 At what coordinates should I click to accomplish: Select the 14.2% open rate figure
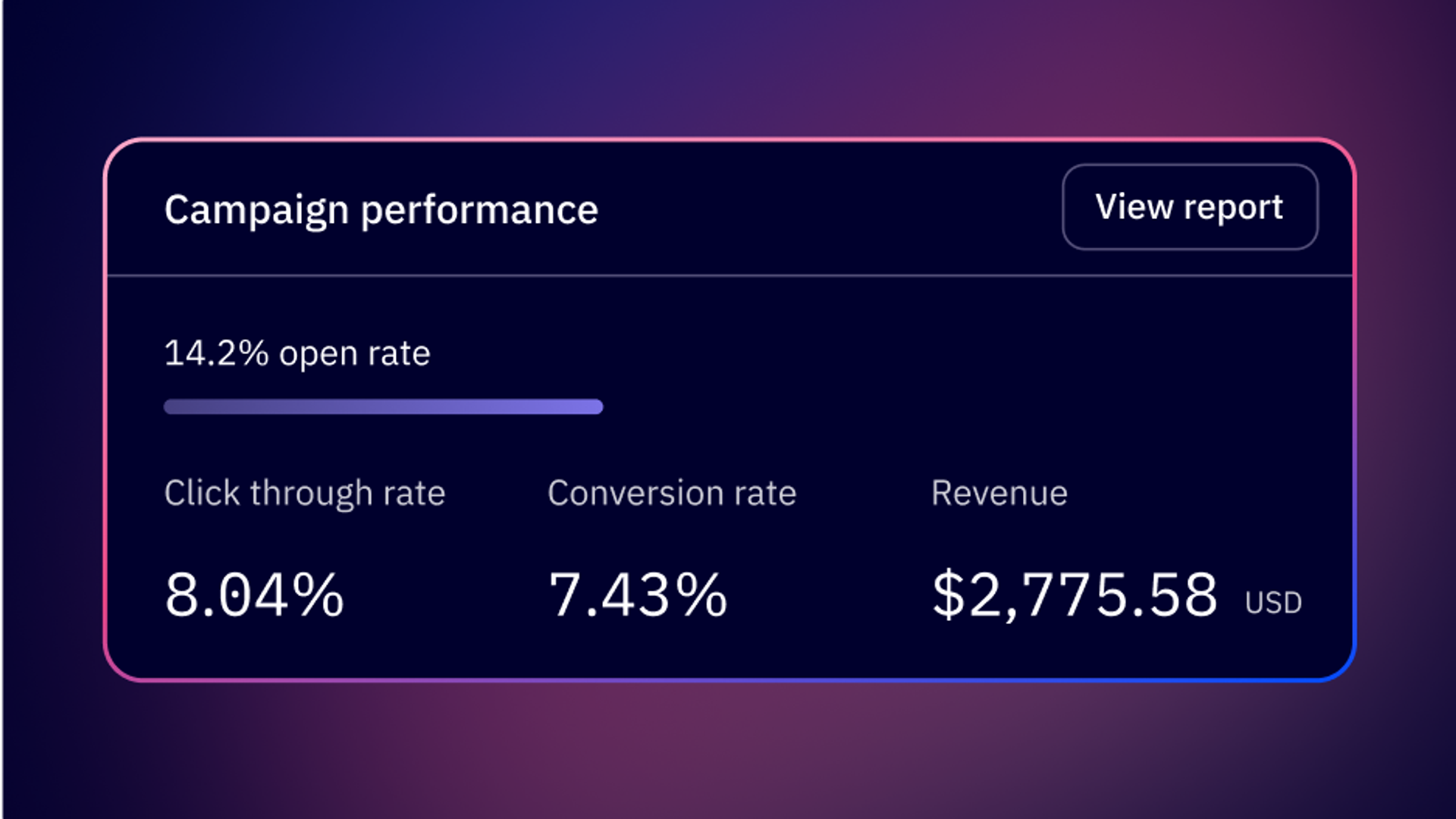(x=216, y=353)
